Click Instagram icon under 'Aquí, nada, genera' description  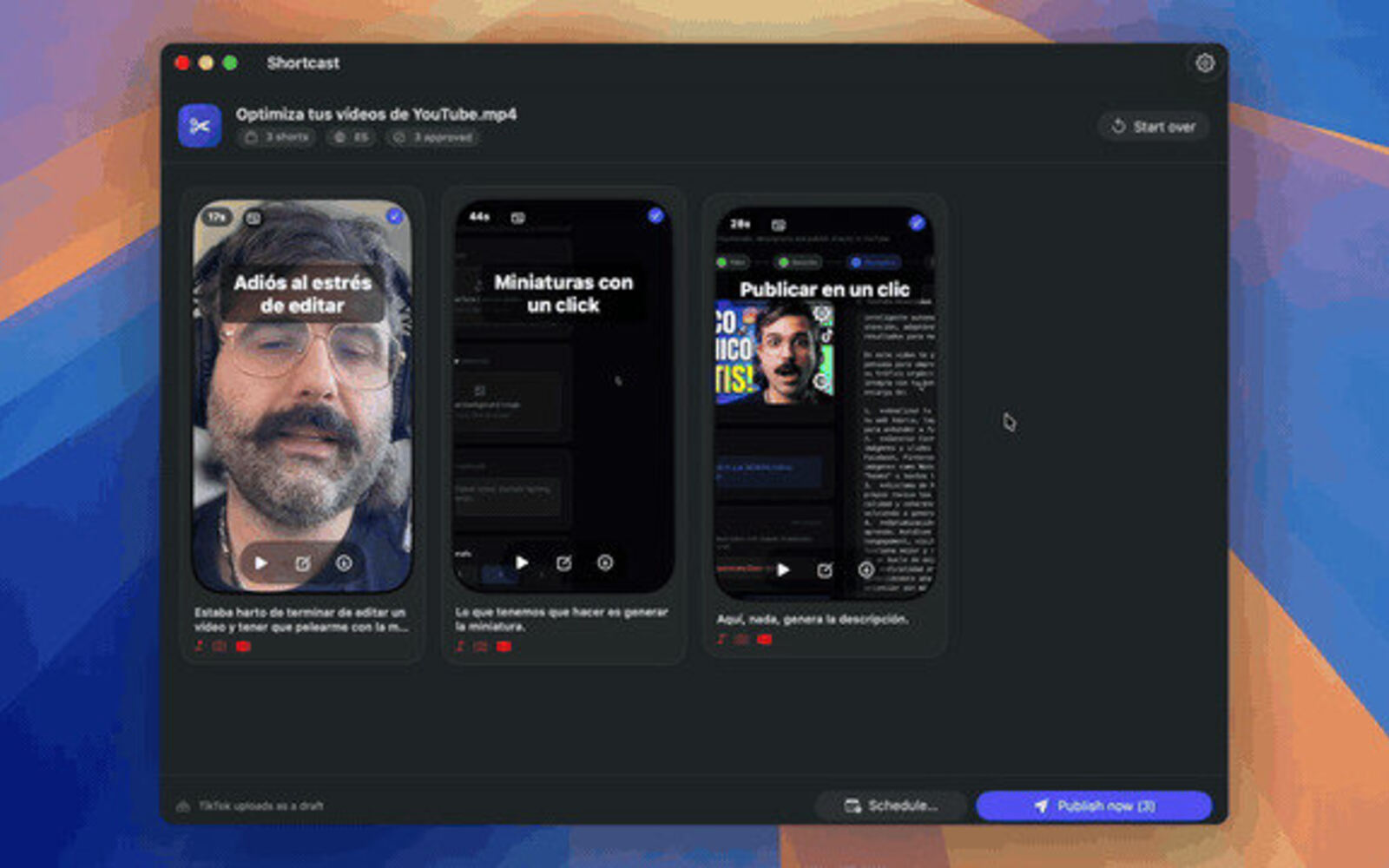point(741,639)
